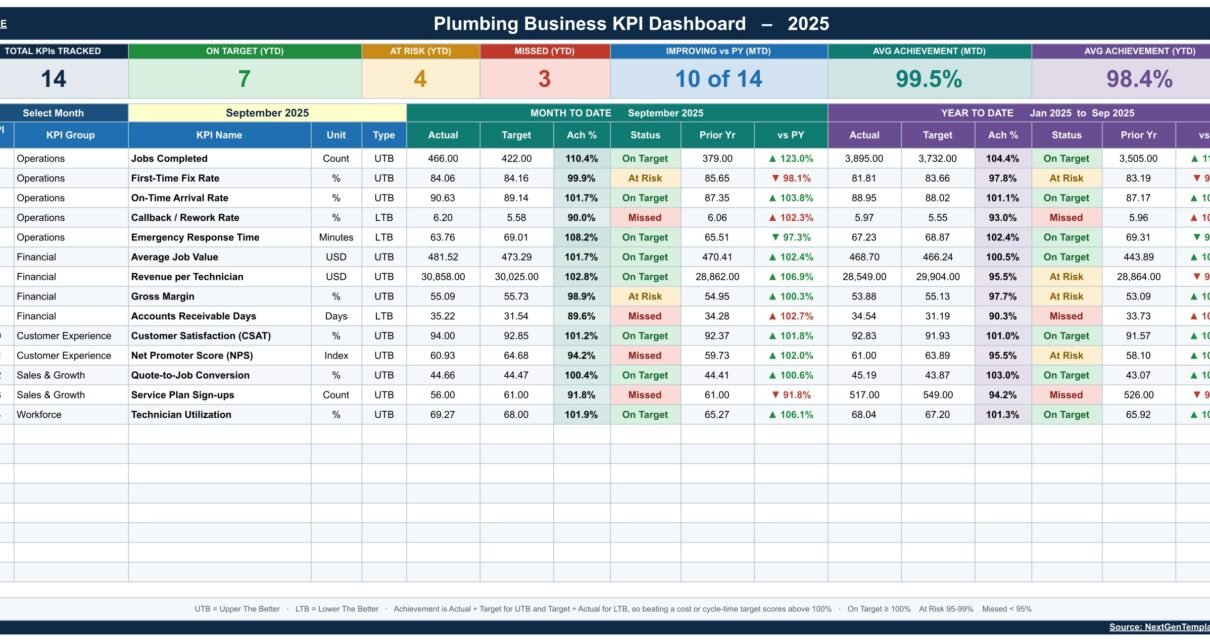1210x642 pixels.
Task: Click the Select Month label cell
Action: click(53, 113)
